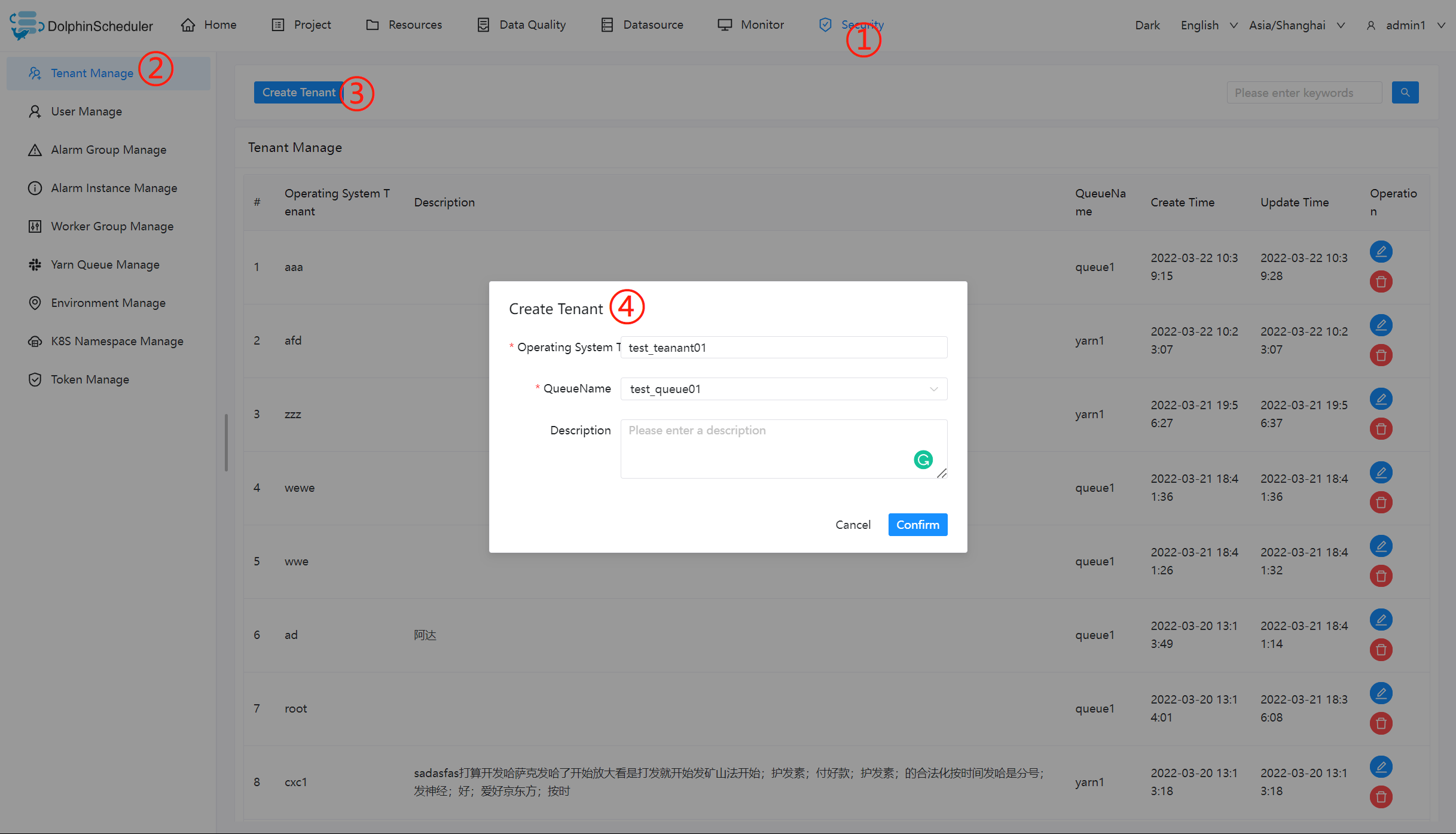The image size is (1456, 834).
Task: Edit tenant aaa using the pencil icon
Action: click(1381, 251)
